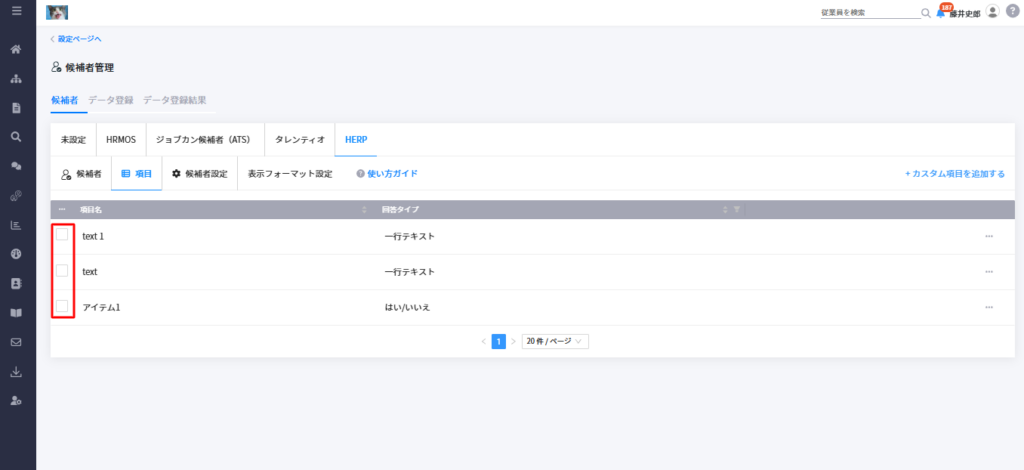Open the hamburger menu in the sidebar

tap(16, 10)
